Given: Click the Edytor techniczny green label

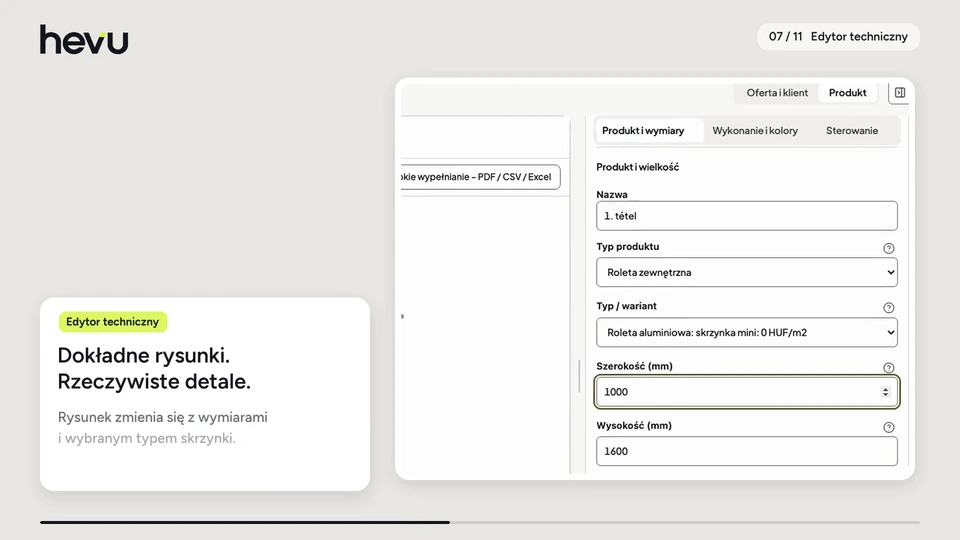Looking at the screenshot, I should pos(113,322).
